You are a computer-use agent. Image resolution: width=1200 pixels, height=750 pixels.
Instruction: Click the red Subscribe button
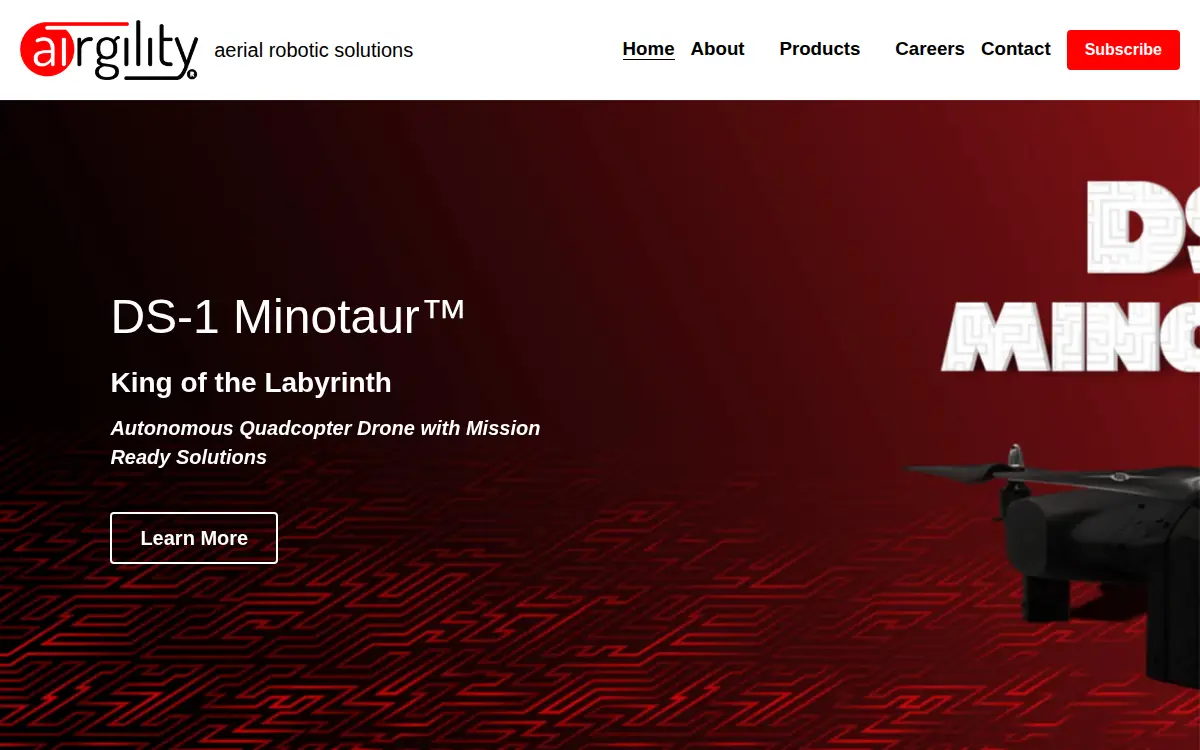tap(1123, 50)
